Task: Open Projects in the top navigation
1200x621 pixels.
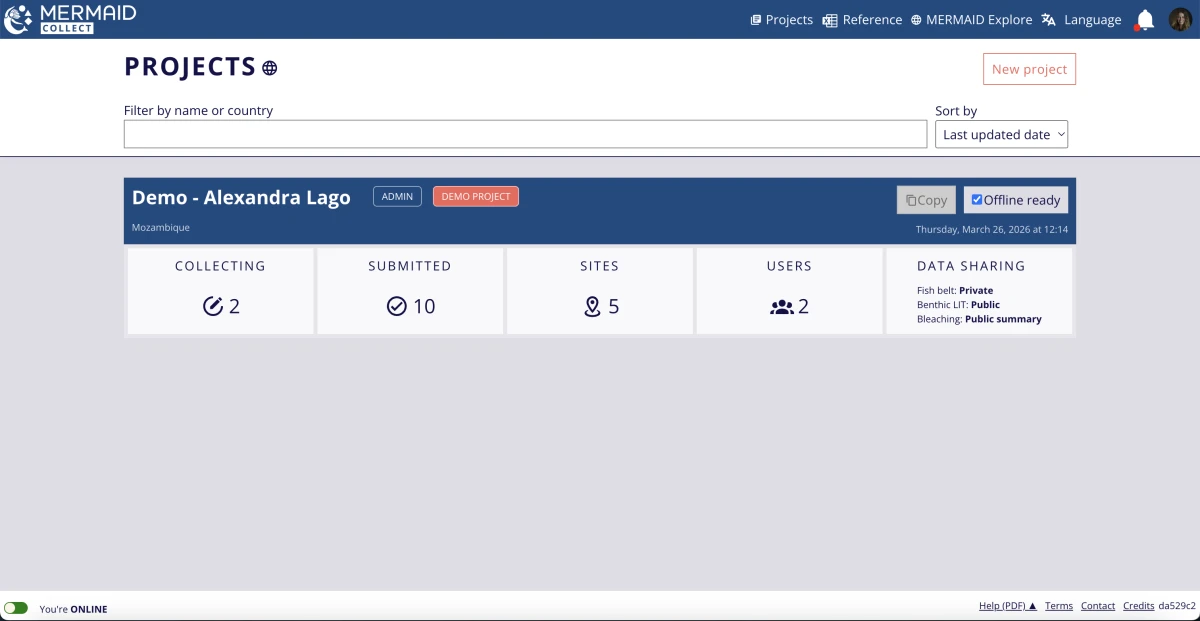Action: [x=781, y=20]
